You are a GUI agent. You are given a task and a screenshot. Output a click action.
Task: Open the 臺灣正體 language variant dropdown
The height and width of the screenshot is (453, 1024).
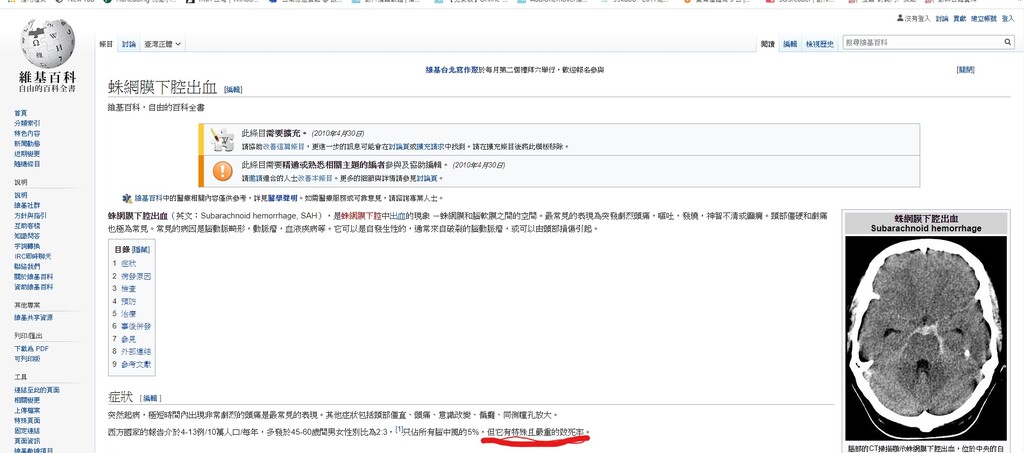[x=164, y=44]
